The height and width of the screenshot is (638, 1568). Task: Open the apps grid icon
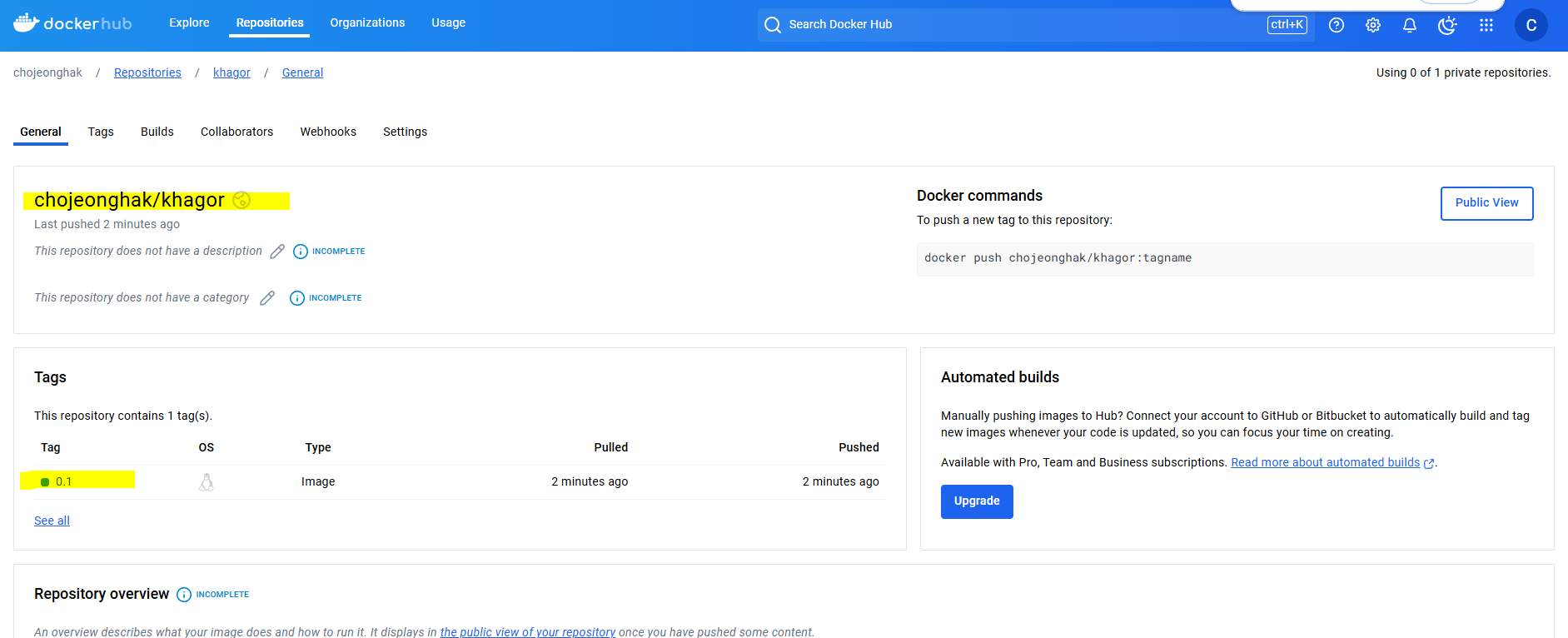pyautogui.click(x=1486, y=25)
